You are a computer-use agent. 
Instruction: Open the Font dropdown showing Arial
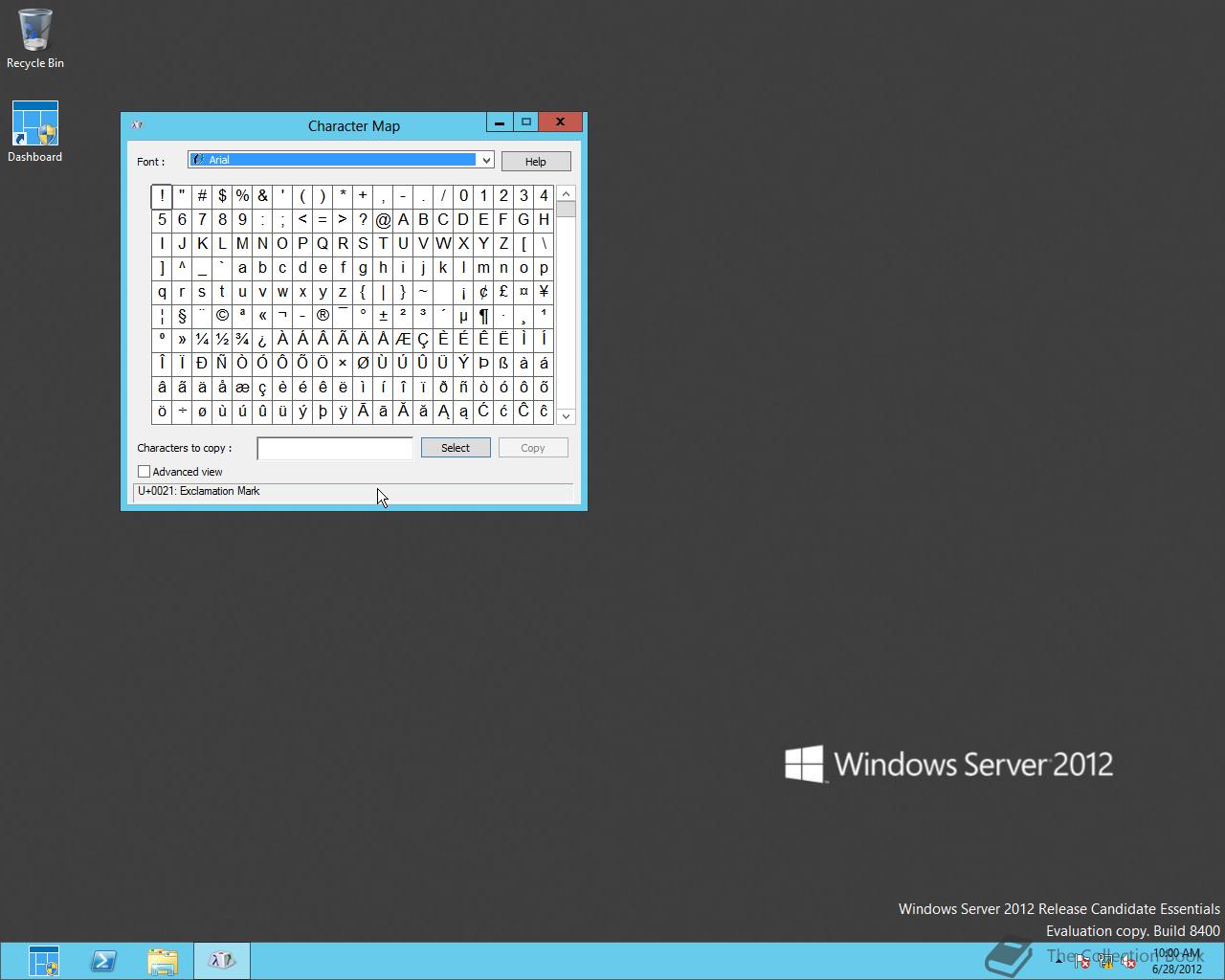click(341, 160)
